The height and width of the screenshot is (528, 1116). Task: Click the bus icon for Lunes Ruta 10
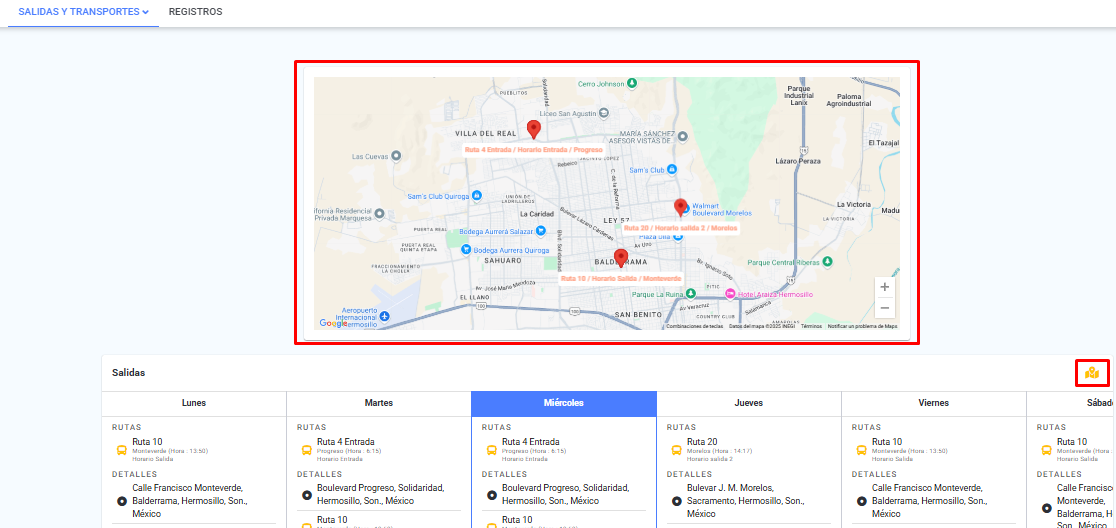(122, 450)
